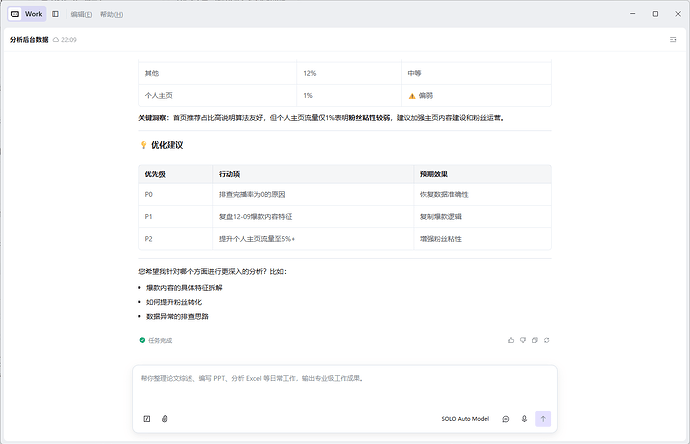Click the slash command icon in input box
This screenshot has width=690, height=444.
pyautogui.click(x=147, y=419)
